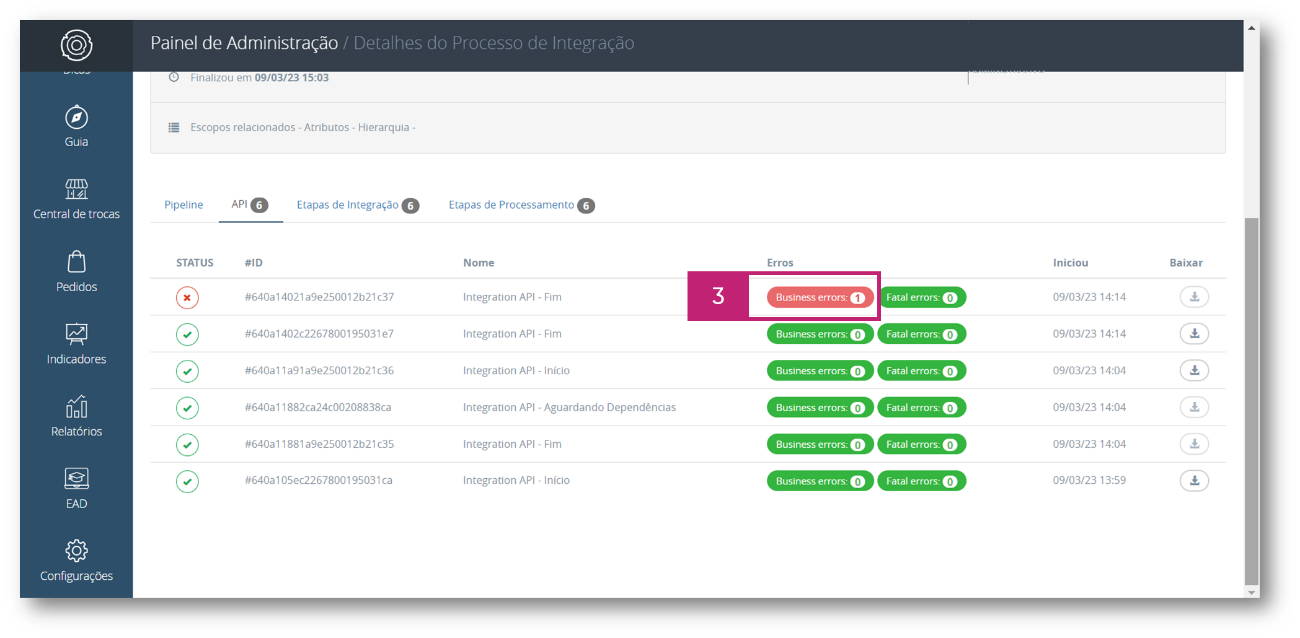Click the scrollbar up arrow
This screenshot has width=1300, height=638.
coord(1251,27)
